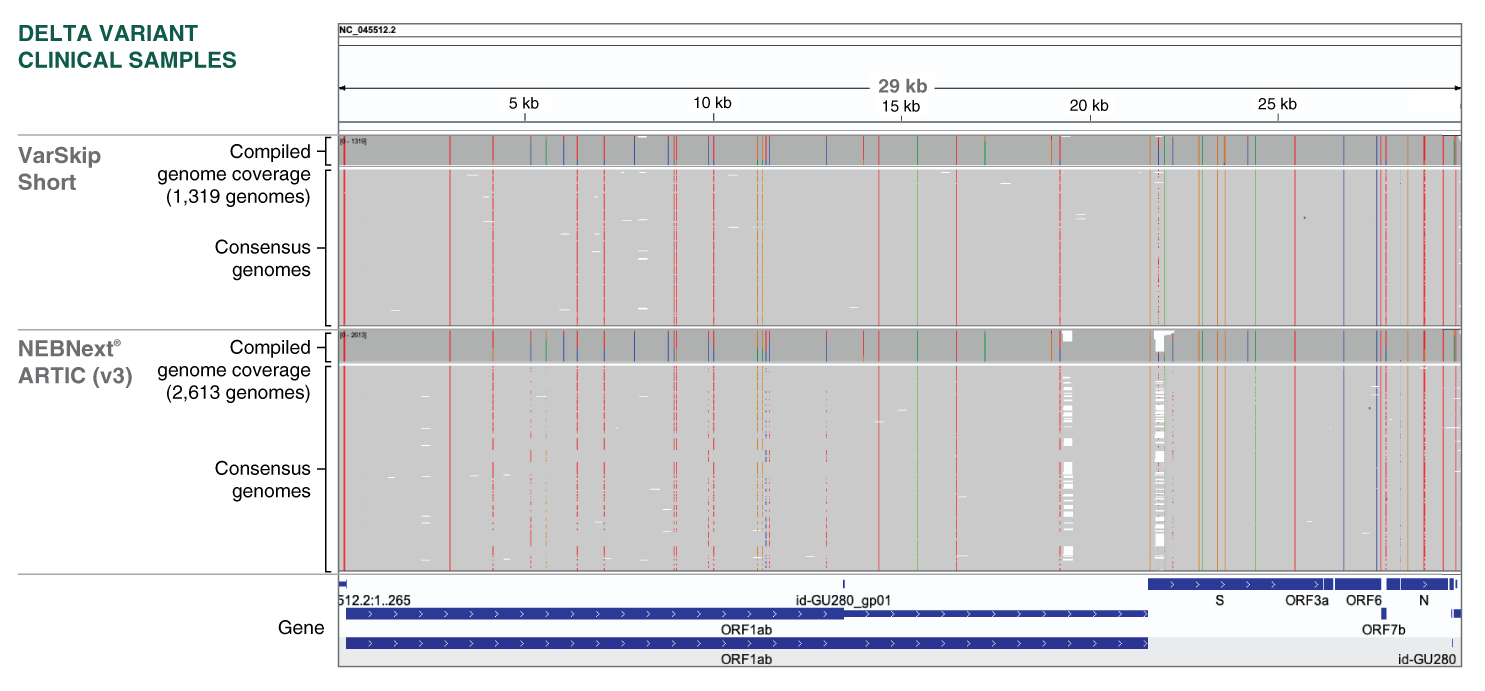Click the N gene annotation
Viewport: 1485px width, 691px height.
[1419, 586]
